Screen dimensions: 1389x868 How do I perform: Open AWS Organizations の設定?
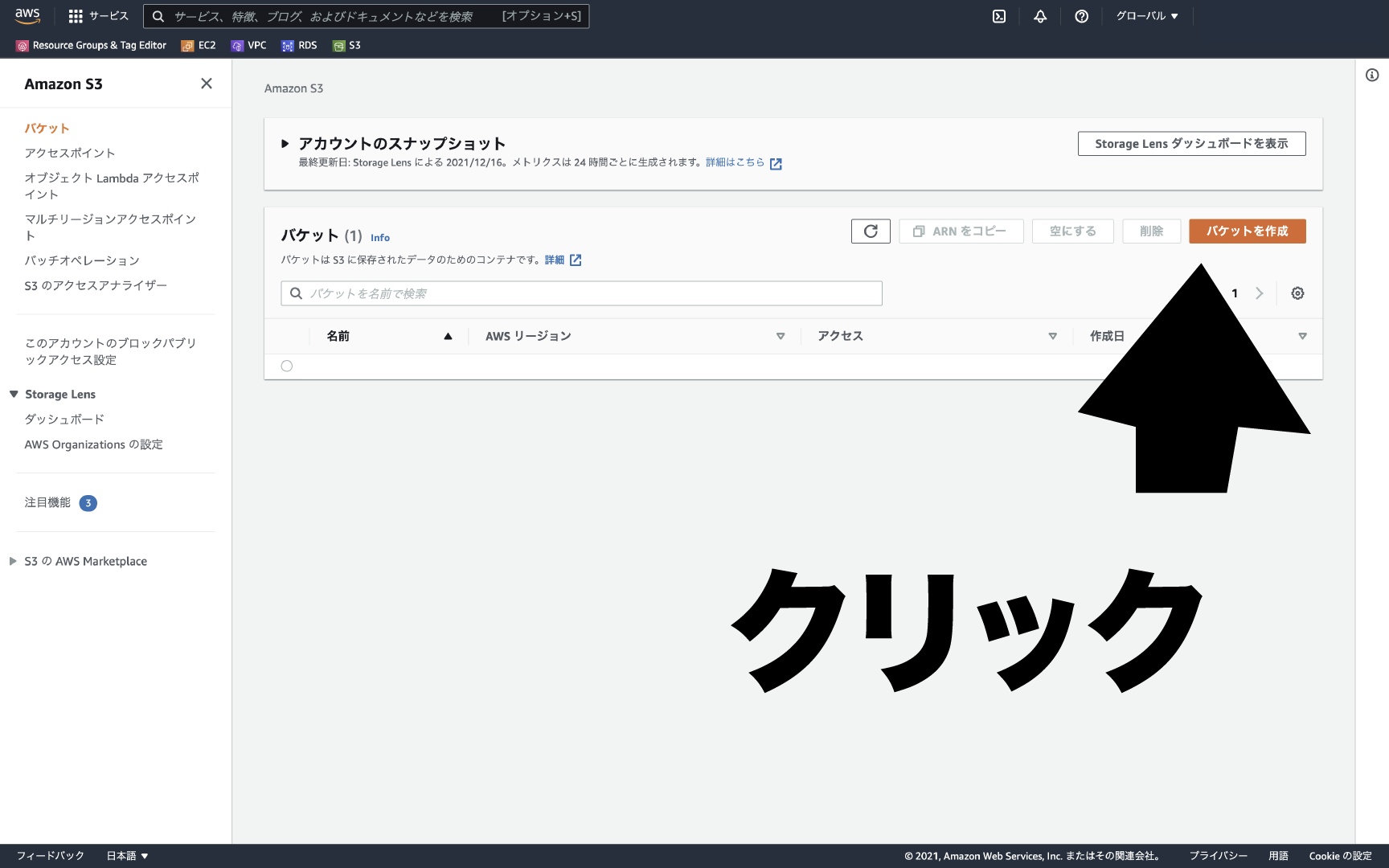(x=93, y=445)
